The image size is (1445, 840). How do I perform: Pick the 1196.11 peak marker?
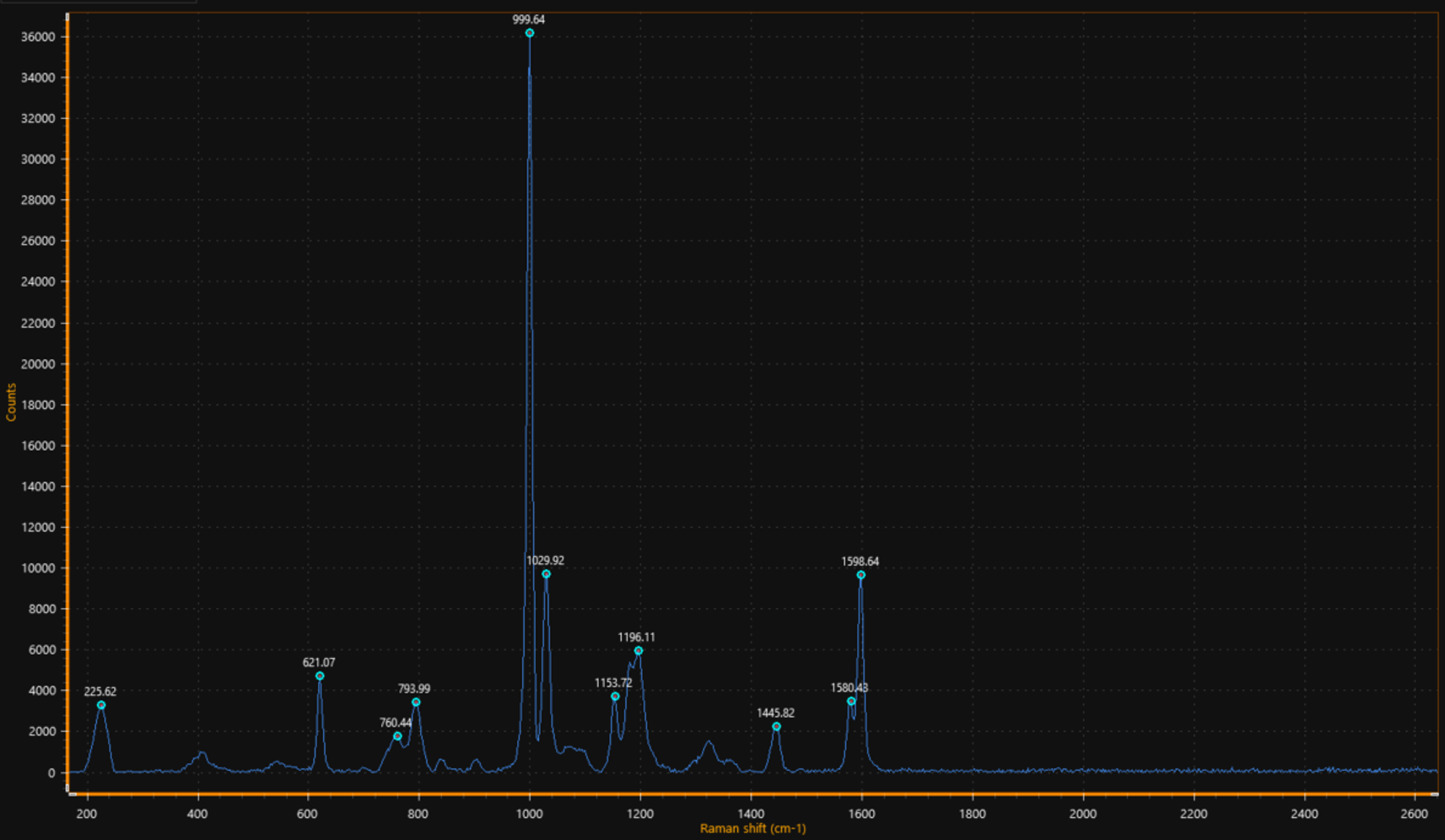(x=639, y=651)
